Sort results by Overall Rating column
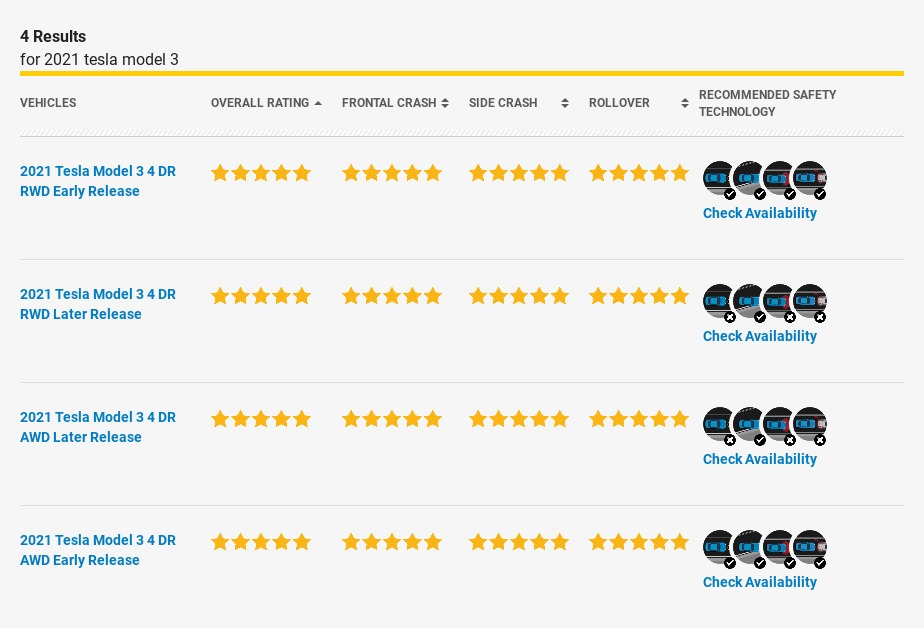 point(266,103)
